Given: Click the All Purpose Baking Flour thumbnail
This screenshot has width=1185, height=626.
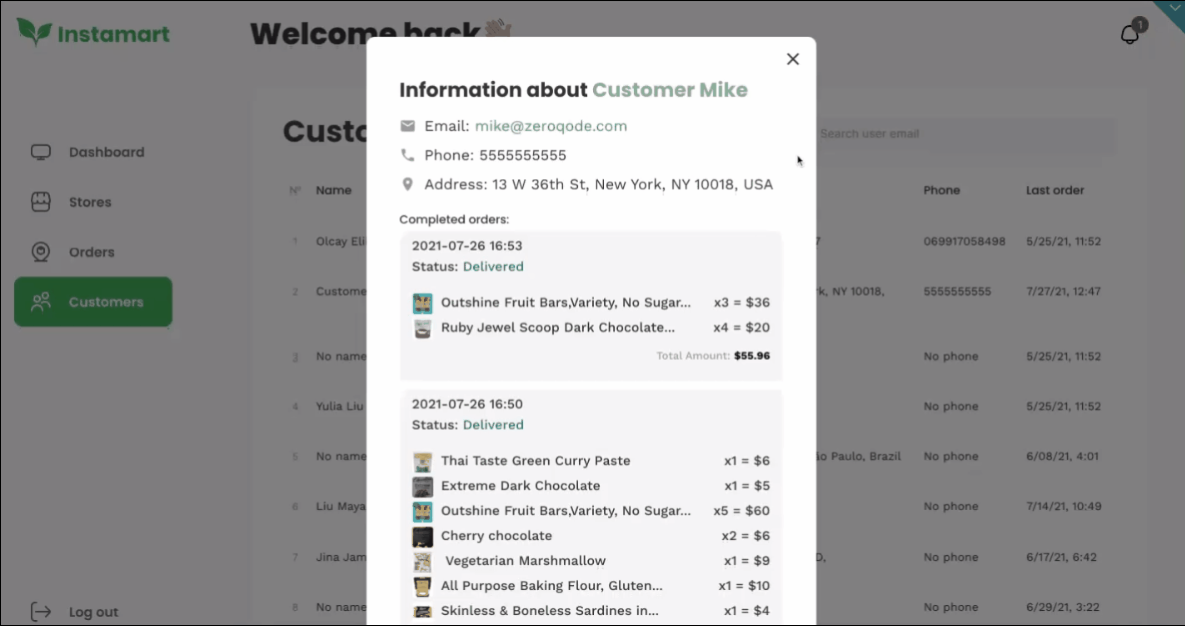Looking at the screenshot, I should tap(422, 586).
